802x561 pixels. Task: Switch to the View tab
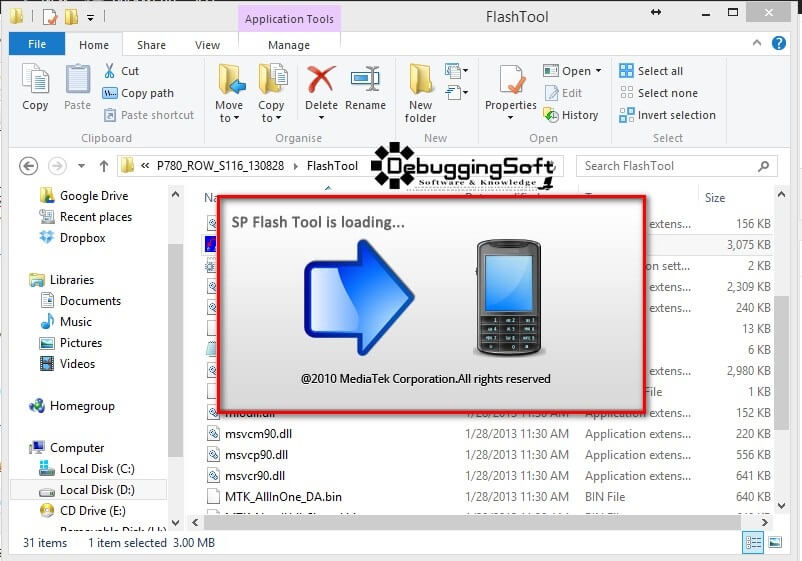click(207, 45)
